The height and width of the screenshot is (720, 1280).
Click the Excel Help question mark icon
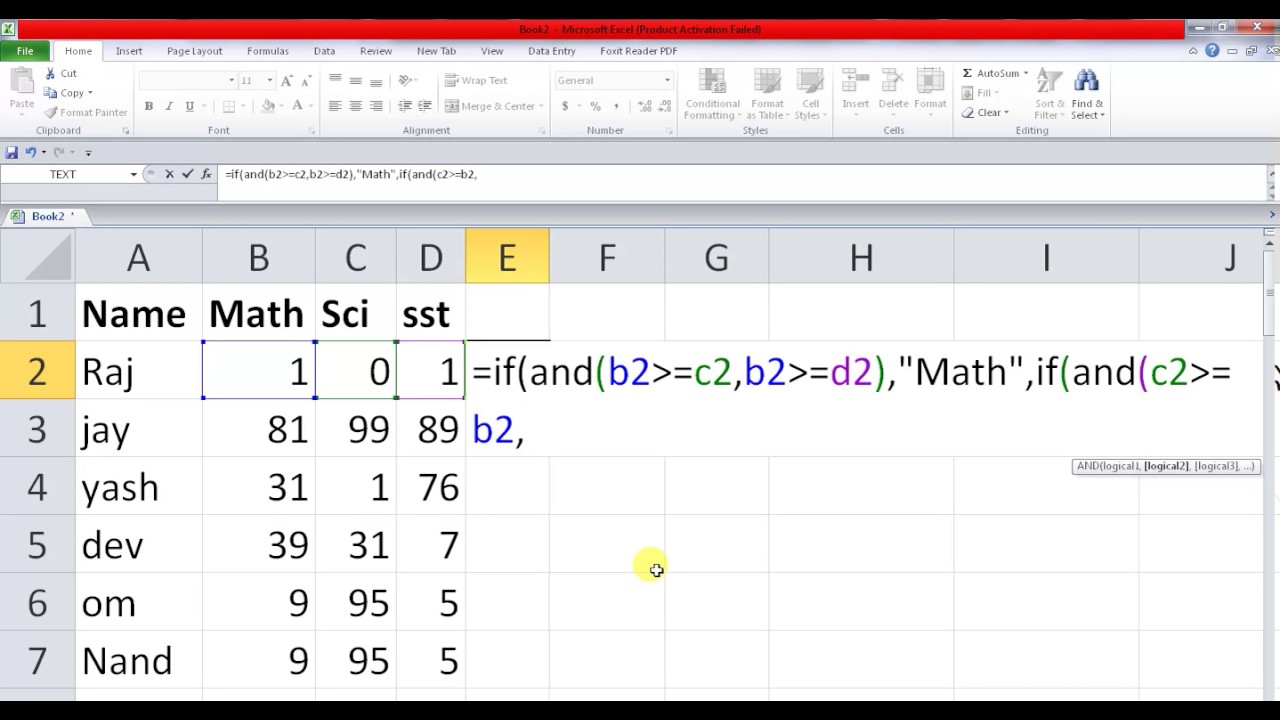pyautogui.click(x=1212, y=51)
